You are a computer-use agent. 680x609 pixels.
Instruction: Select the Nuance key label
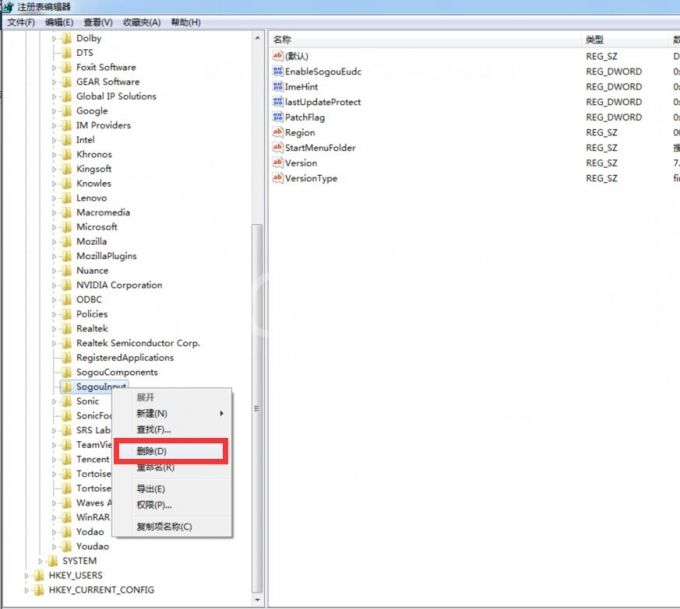pos(92,271)
